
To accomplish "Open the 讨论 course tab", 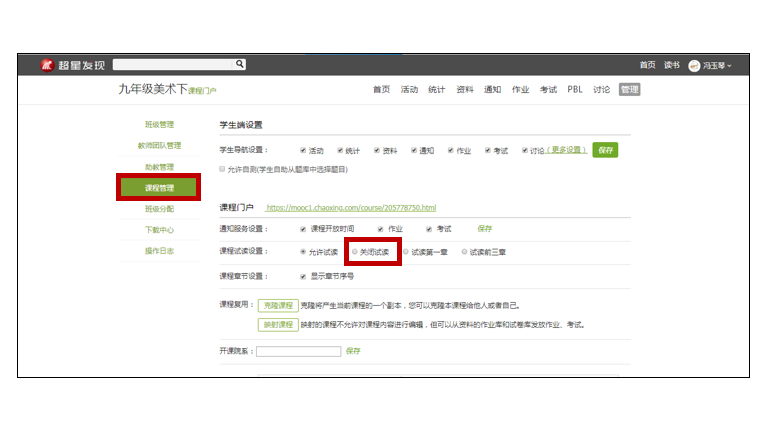I will click(x=601, y=90).
